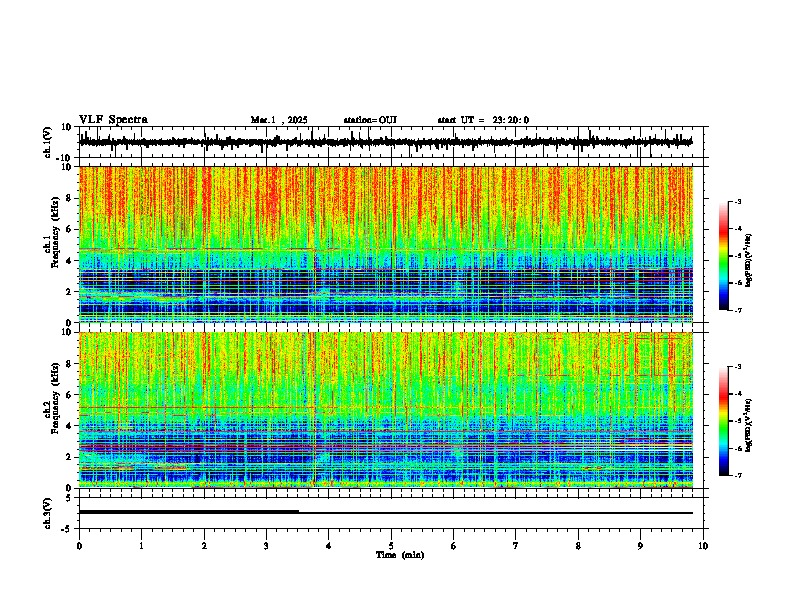Click time axis tick label "7"
792x612 pixels.
click(x=516, y=546)
